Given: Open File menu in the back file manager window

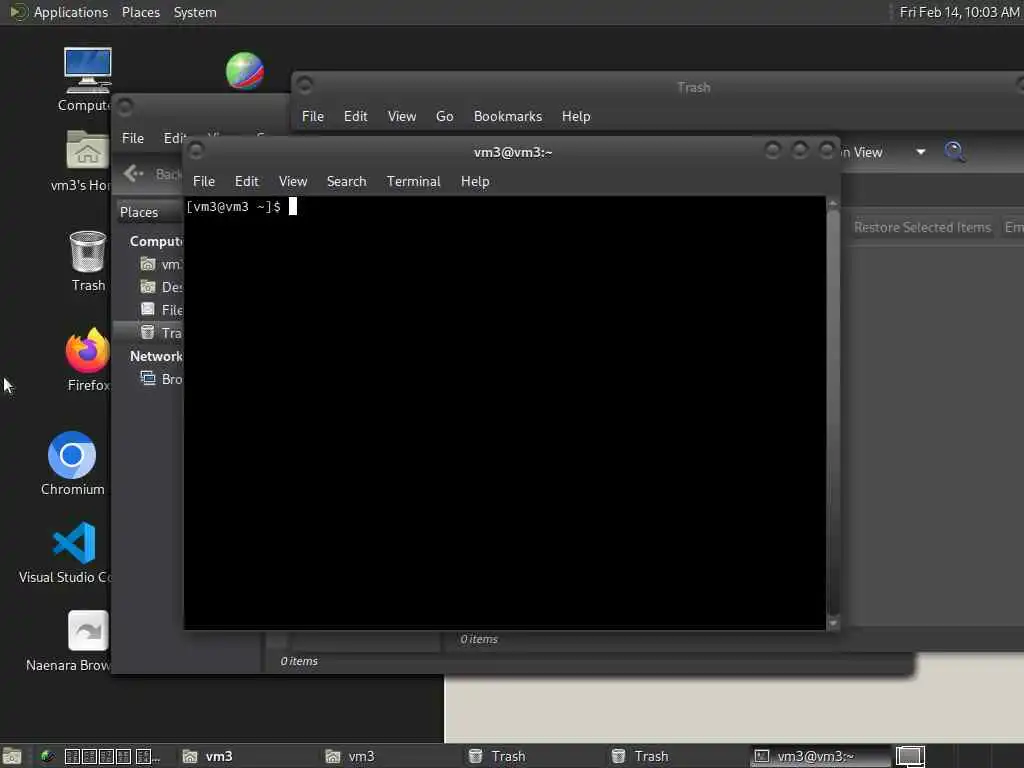Looking at the screenshot, I should [x=133, y=138].
